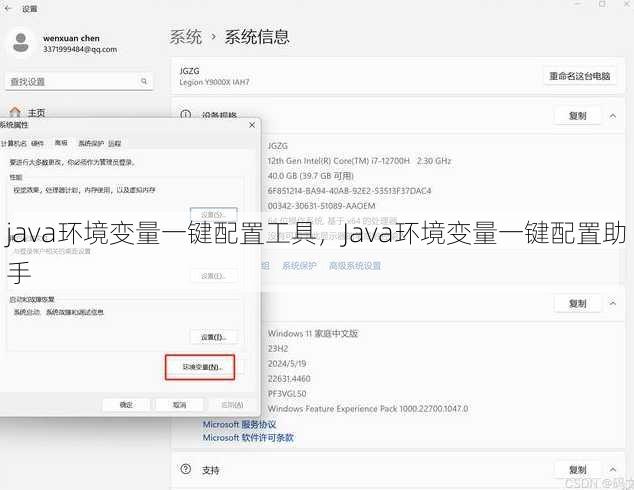Click 重命名这台电脑 button
This screenshot has height=490, width=634.
[579, 76]
